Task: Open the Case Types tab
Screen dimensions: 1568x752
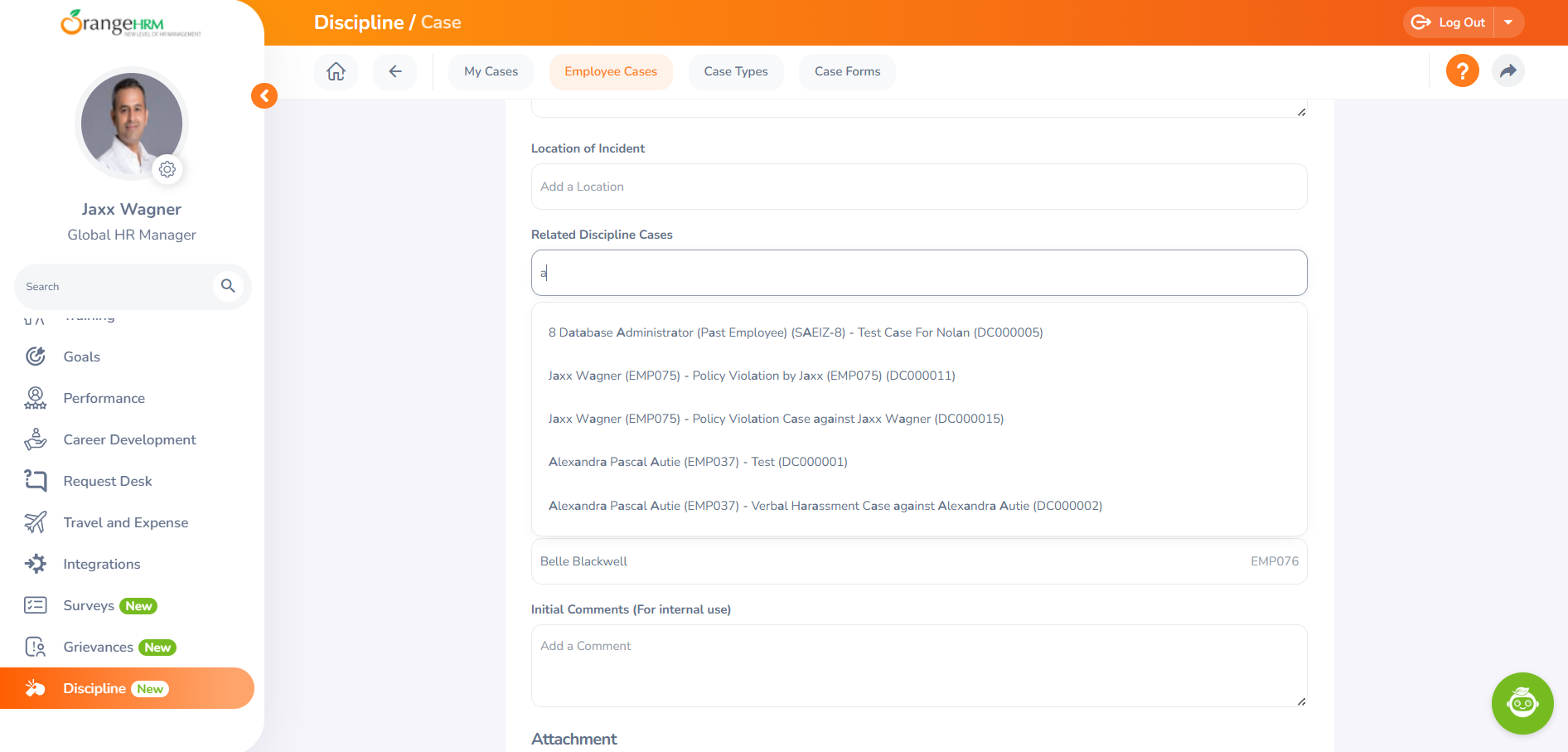Action: point(735,71)
